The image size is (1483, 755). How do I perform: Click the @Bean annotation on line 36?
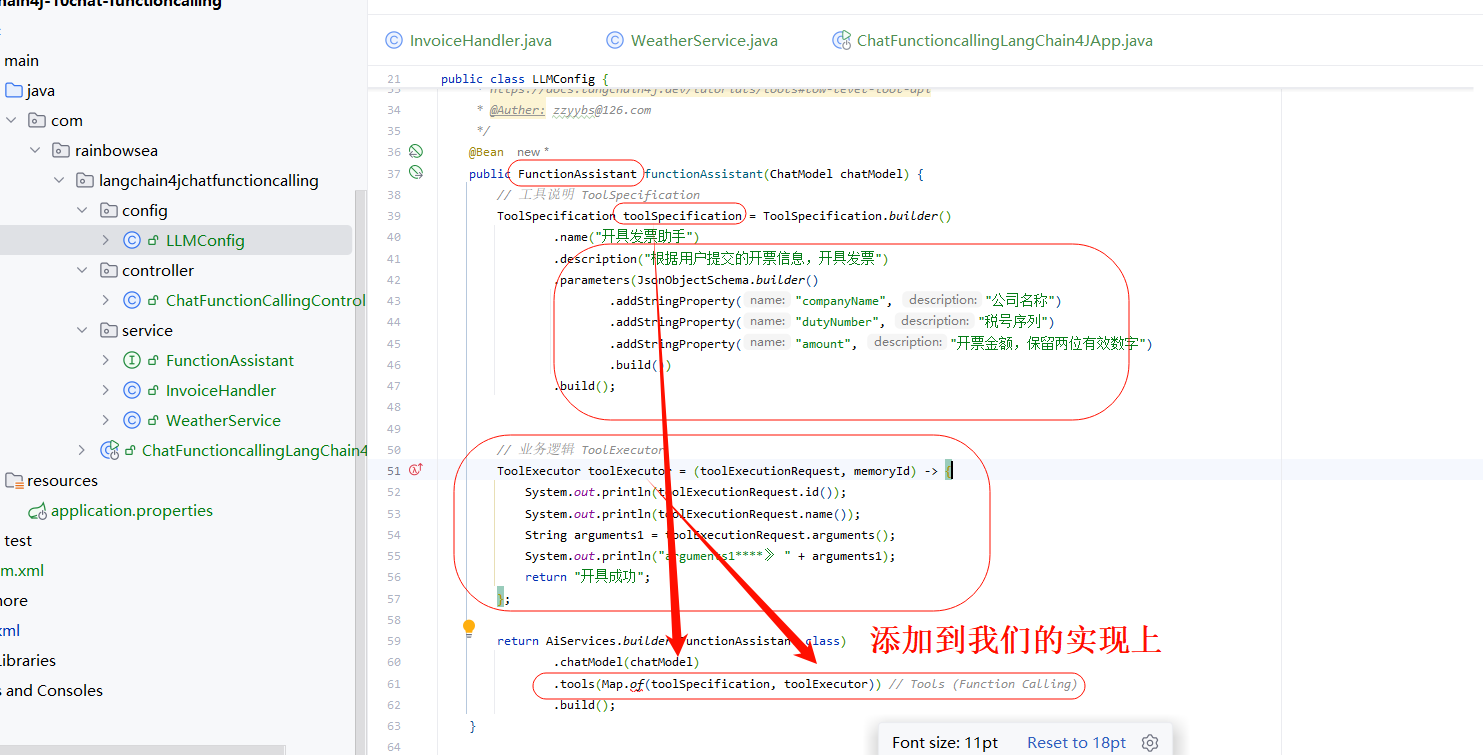486,152
